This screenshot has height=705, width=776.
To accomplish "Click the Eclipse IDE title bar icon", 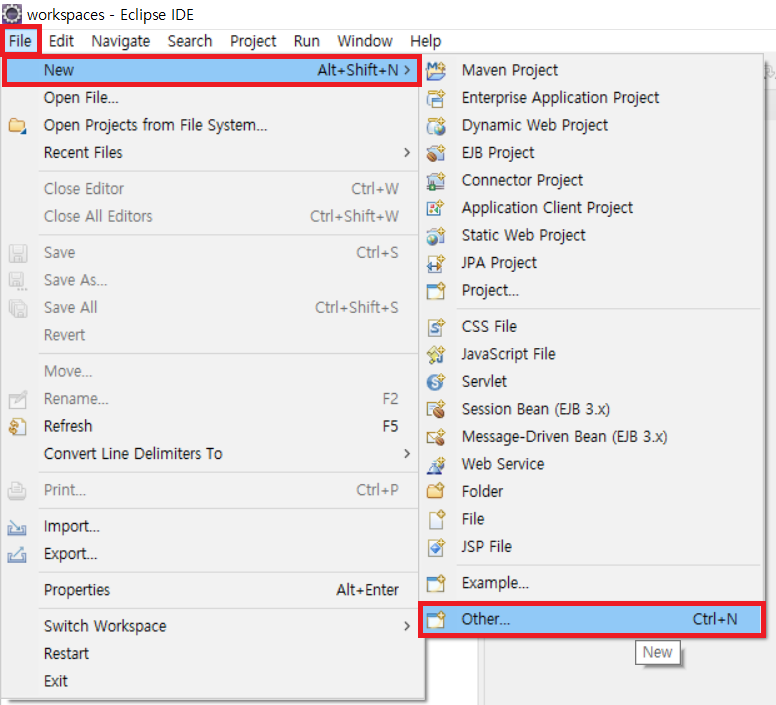I will click(x=12, y=13).
